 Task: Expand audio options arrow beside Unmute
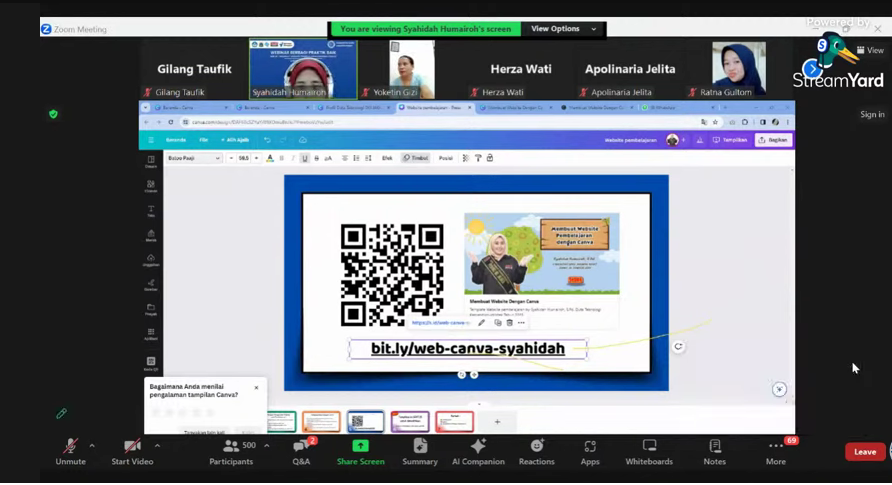pos(92,446)
